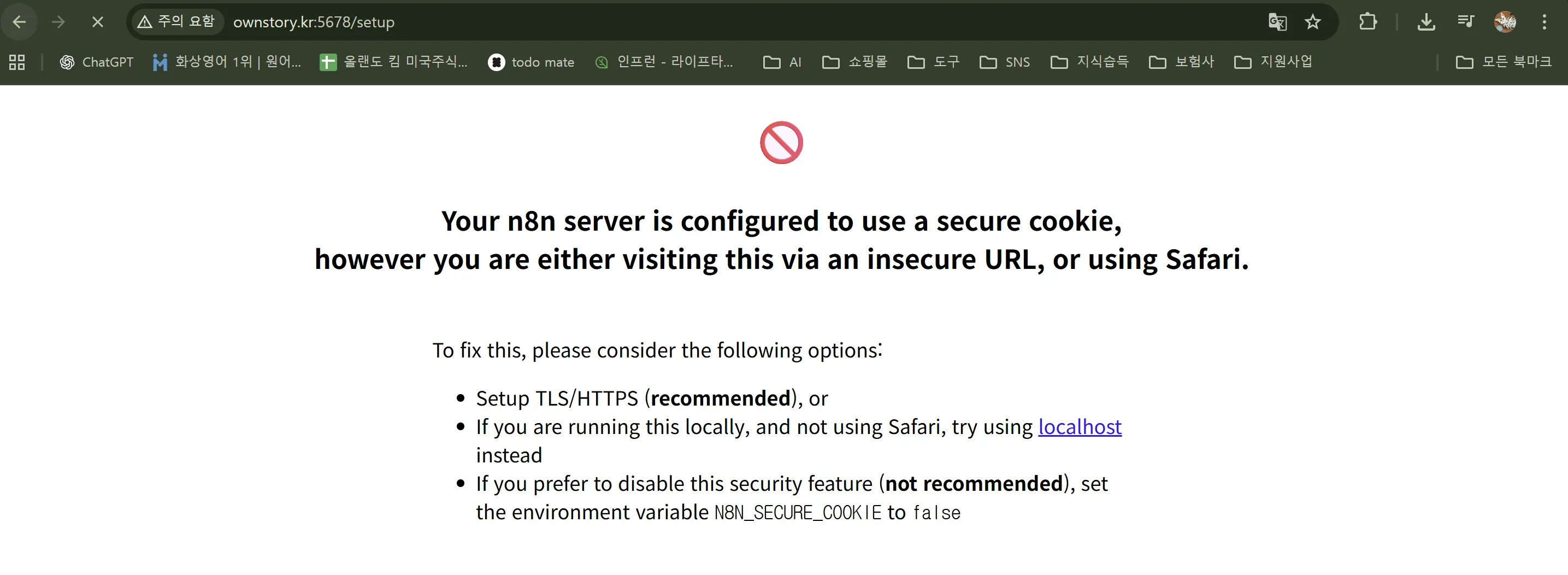Open the todo mate bookmark
The width and height of the screenshot is (1568, 575).
[531, 62]
